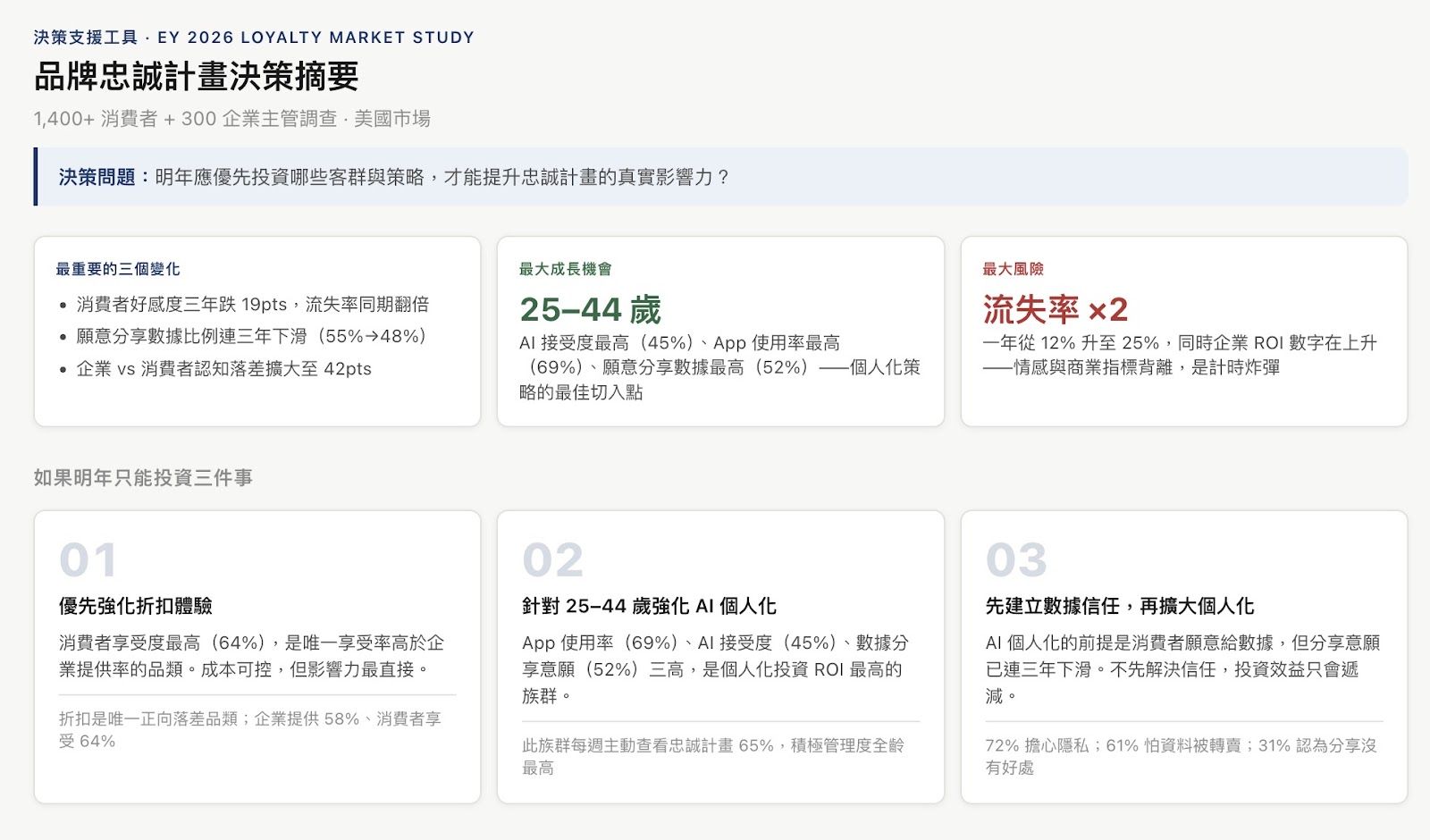This screenshot has height=840, width=1430.
Task: Click the 決策問題 banner text
Action: [394, 177]
